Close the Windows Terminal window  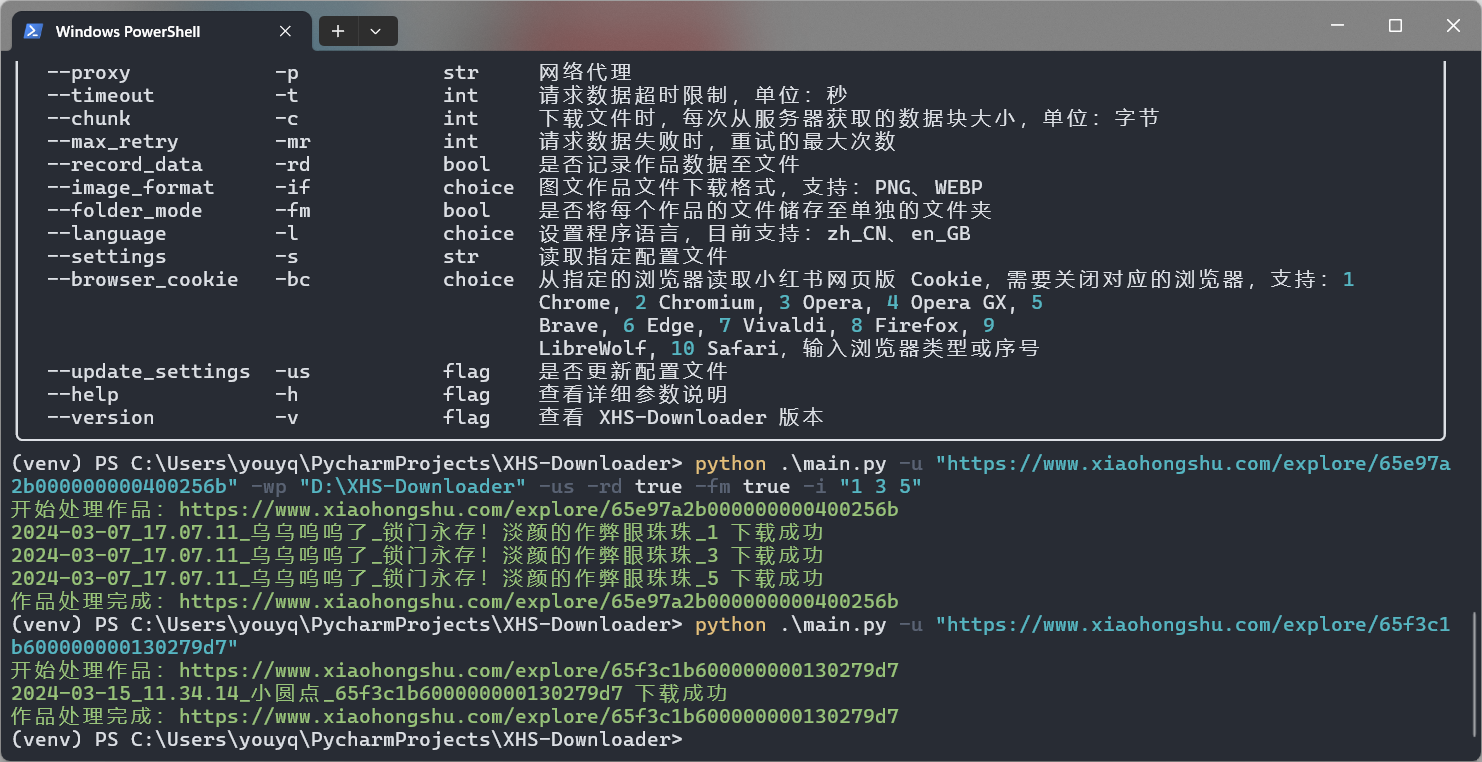coord(1451,26)
